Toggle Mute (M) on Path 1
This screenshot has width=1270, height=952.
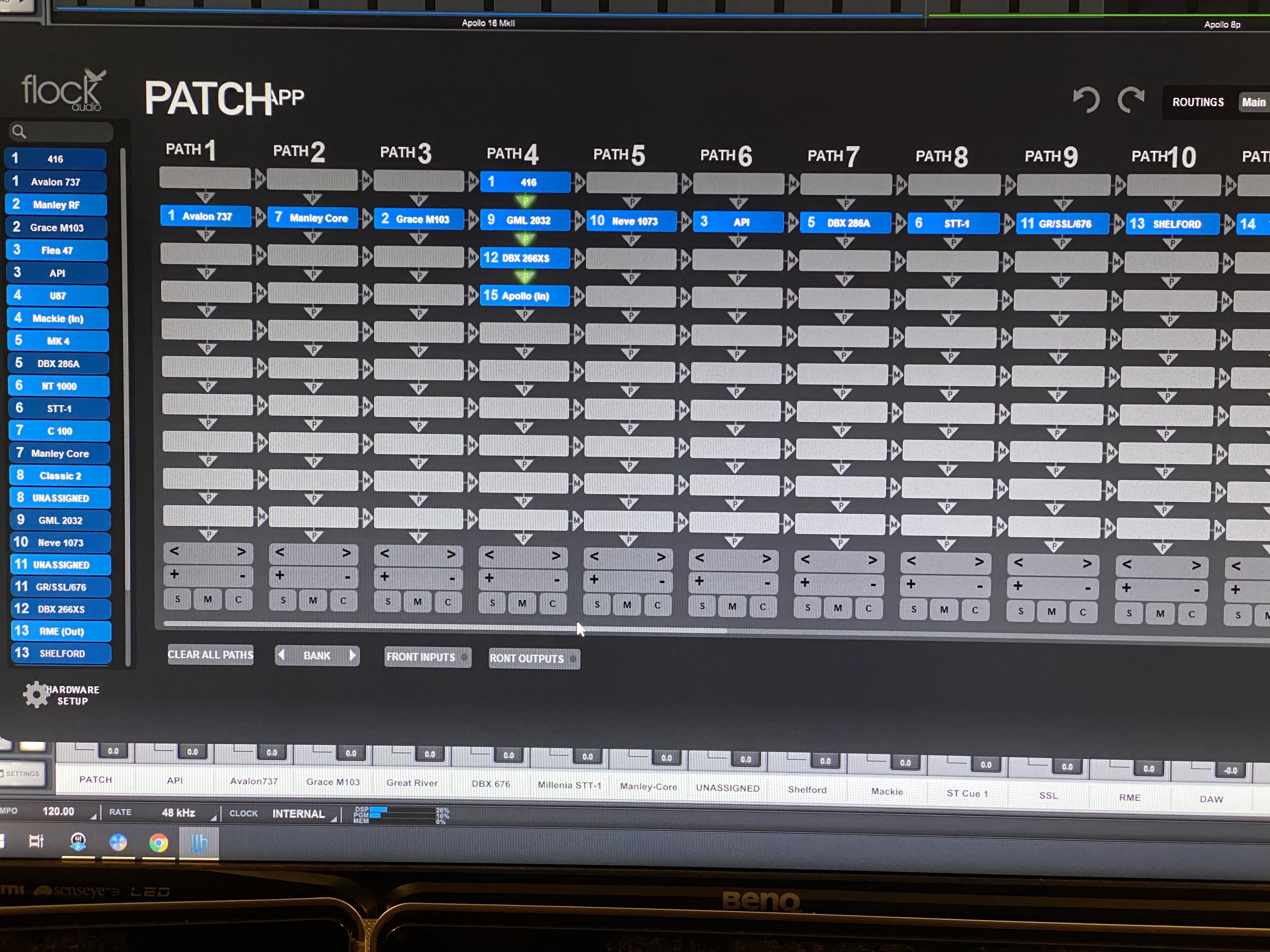(x=208, y=599)
